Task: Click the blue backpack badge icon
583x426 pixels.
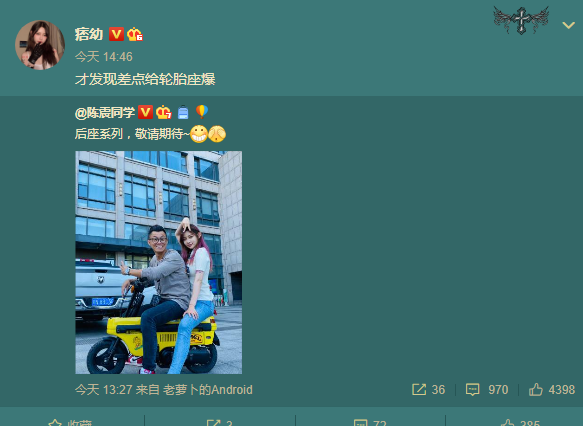Action: pos(183,112)
